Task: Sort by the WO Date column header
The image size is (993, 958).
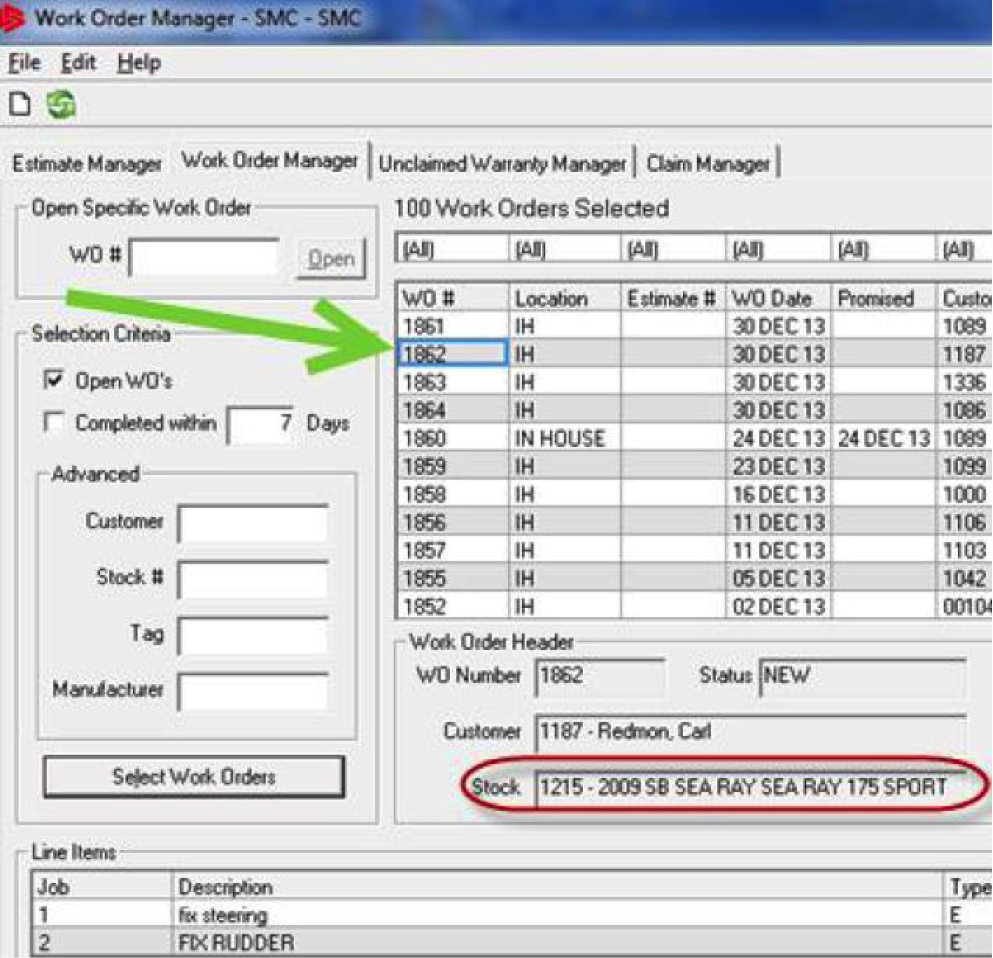Action: [778, 298]
